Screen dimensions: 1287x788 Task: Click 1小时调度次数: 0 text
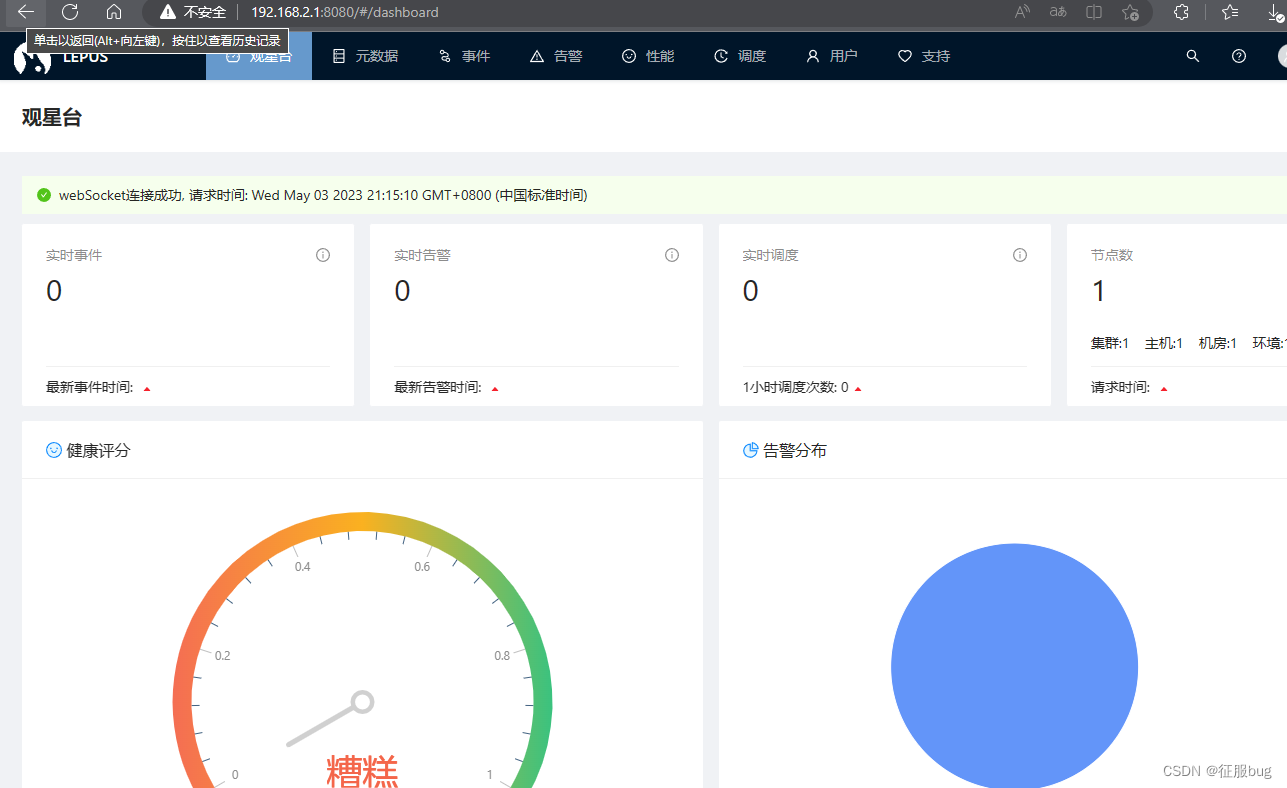point(795,387)
